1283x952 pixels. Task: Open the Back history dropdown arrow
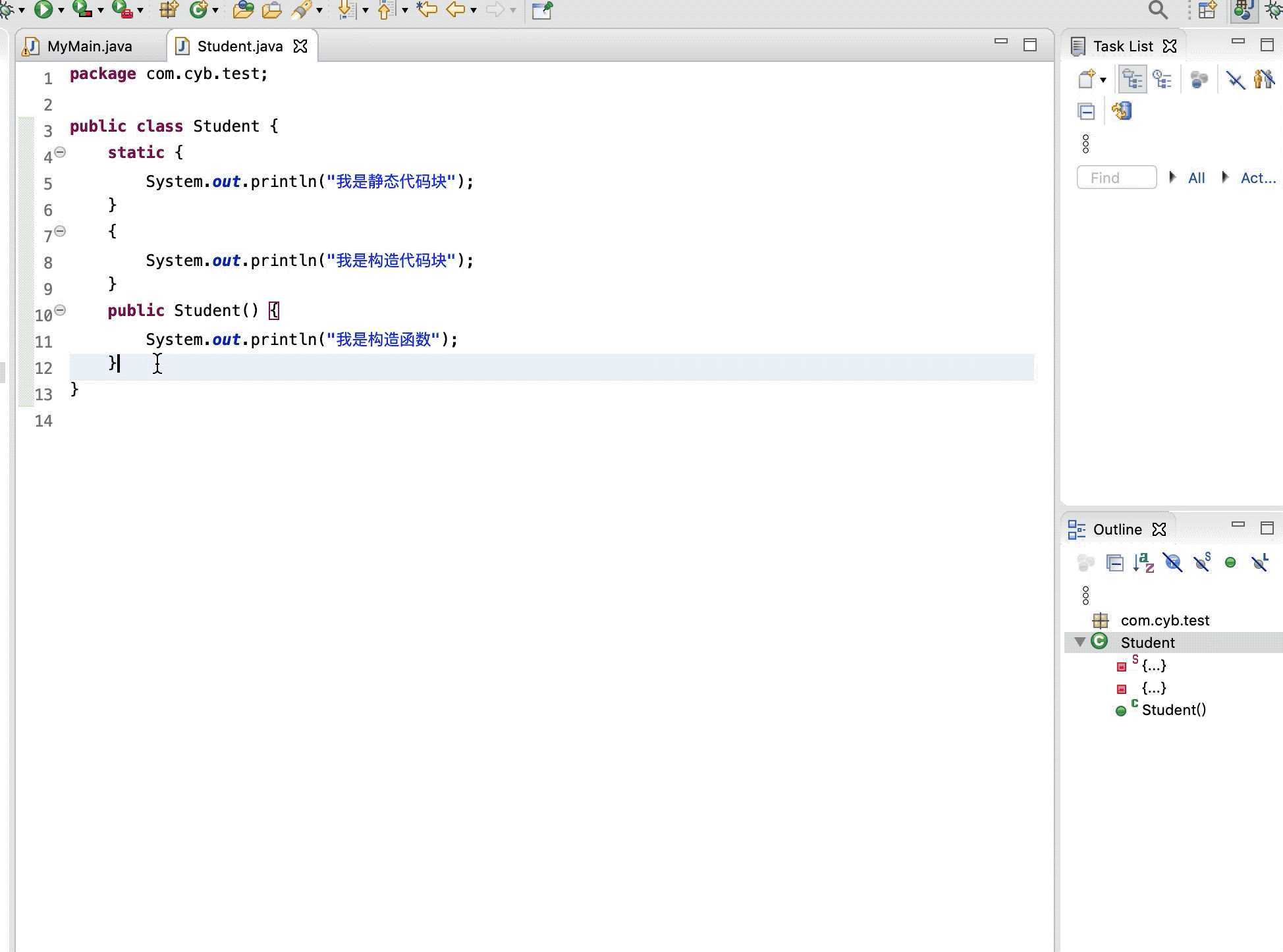pos(474,11)
